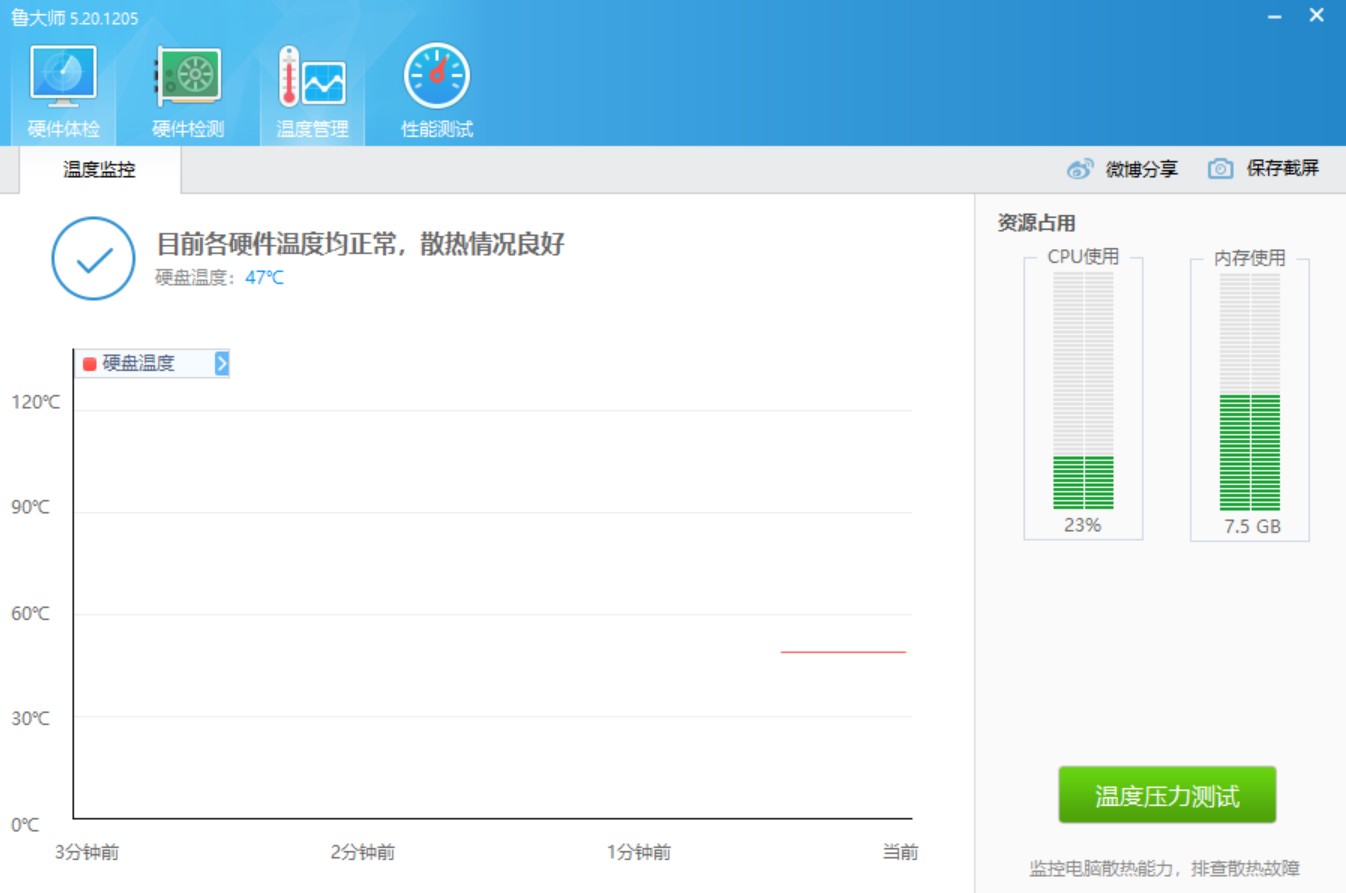1346x893 pixels.
Task: Click the camera icon for saving screenshot
Action: (x=1220, y=169)
